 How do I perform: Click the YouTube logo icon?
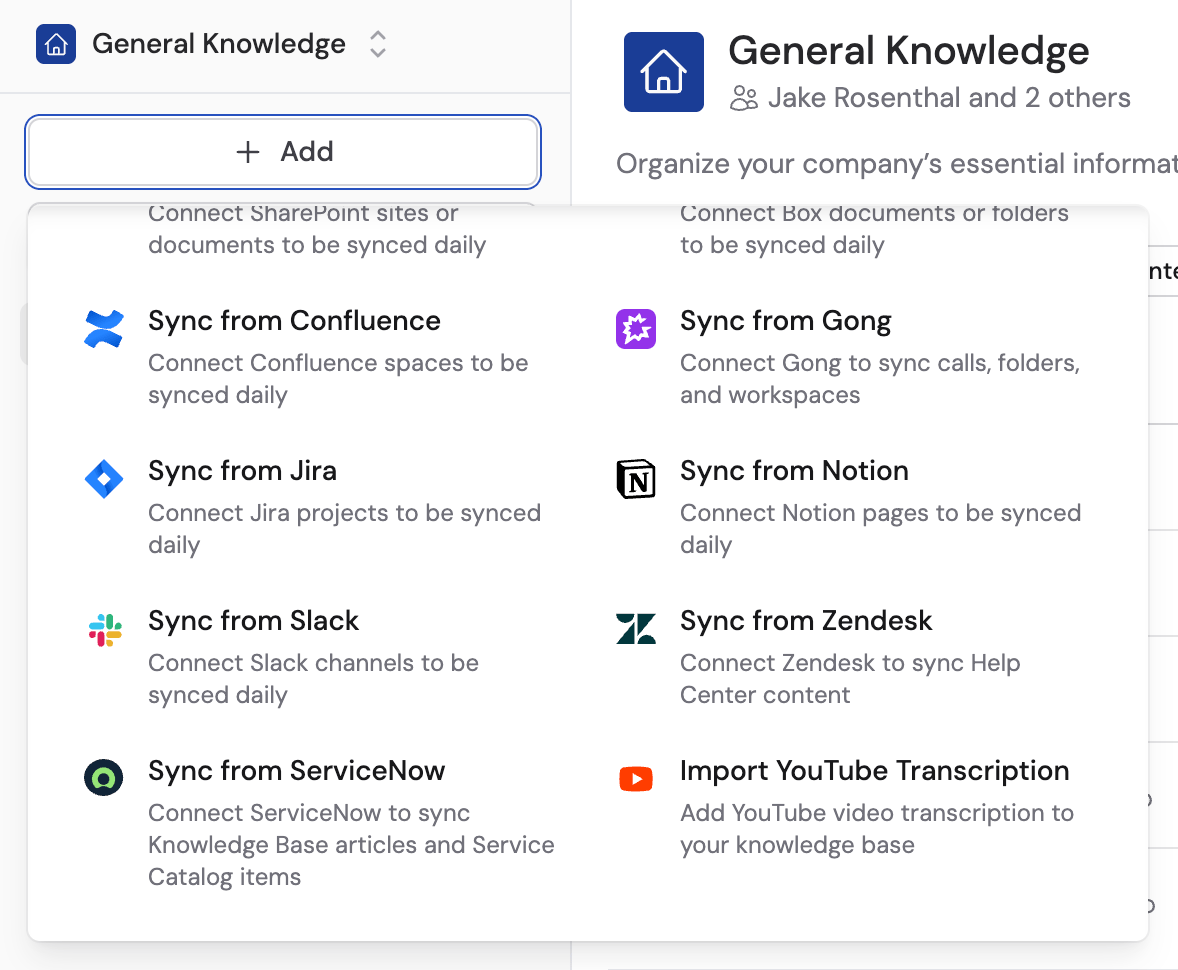click(x=636, y=779)
